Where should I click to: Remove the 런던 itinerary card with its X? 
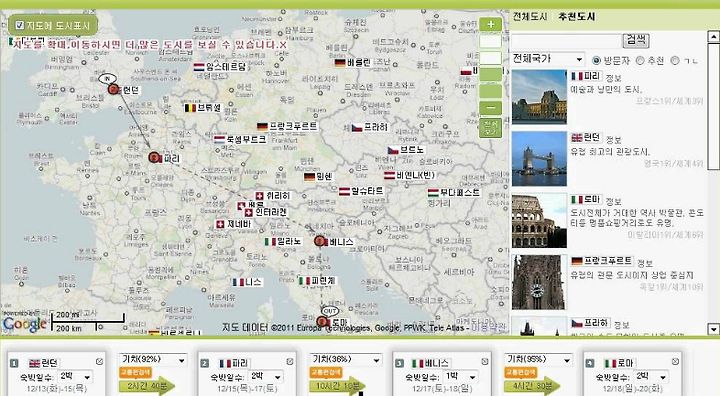tap(99, 362)
